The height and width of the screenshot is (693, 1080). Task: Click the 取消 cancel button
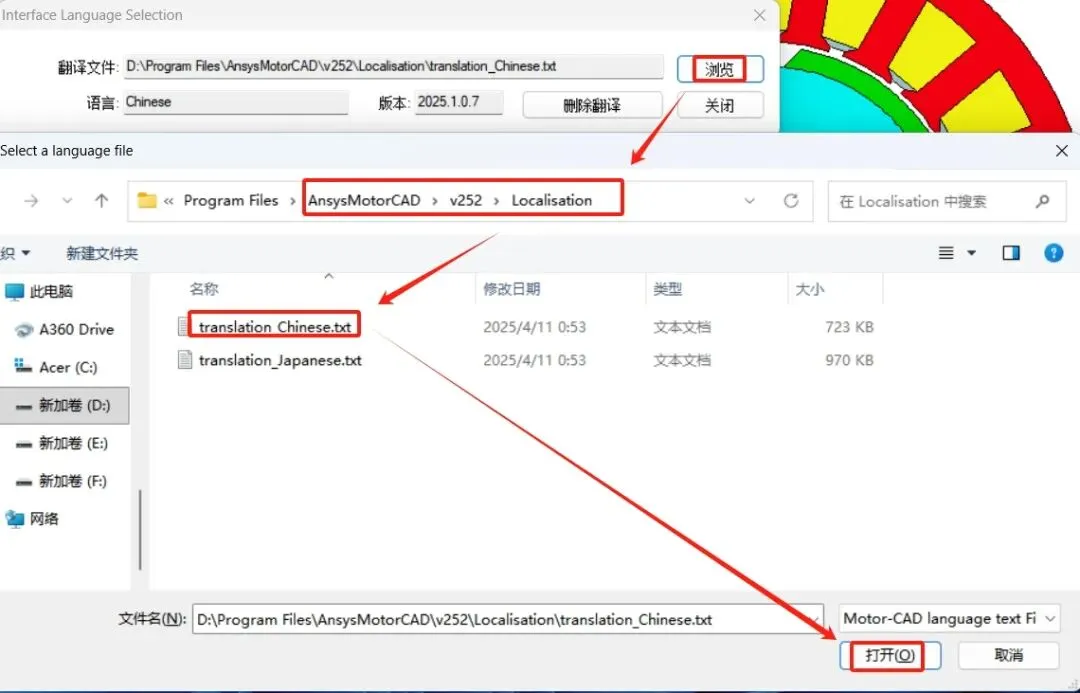pyautogui.click(x=1008, y=655)
